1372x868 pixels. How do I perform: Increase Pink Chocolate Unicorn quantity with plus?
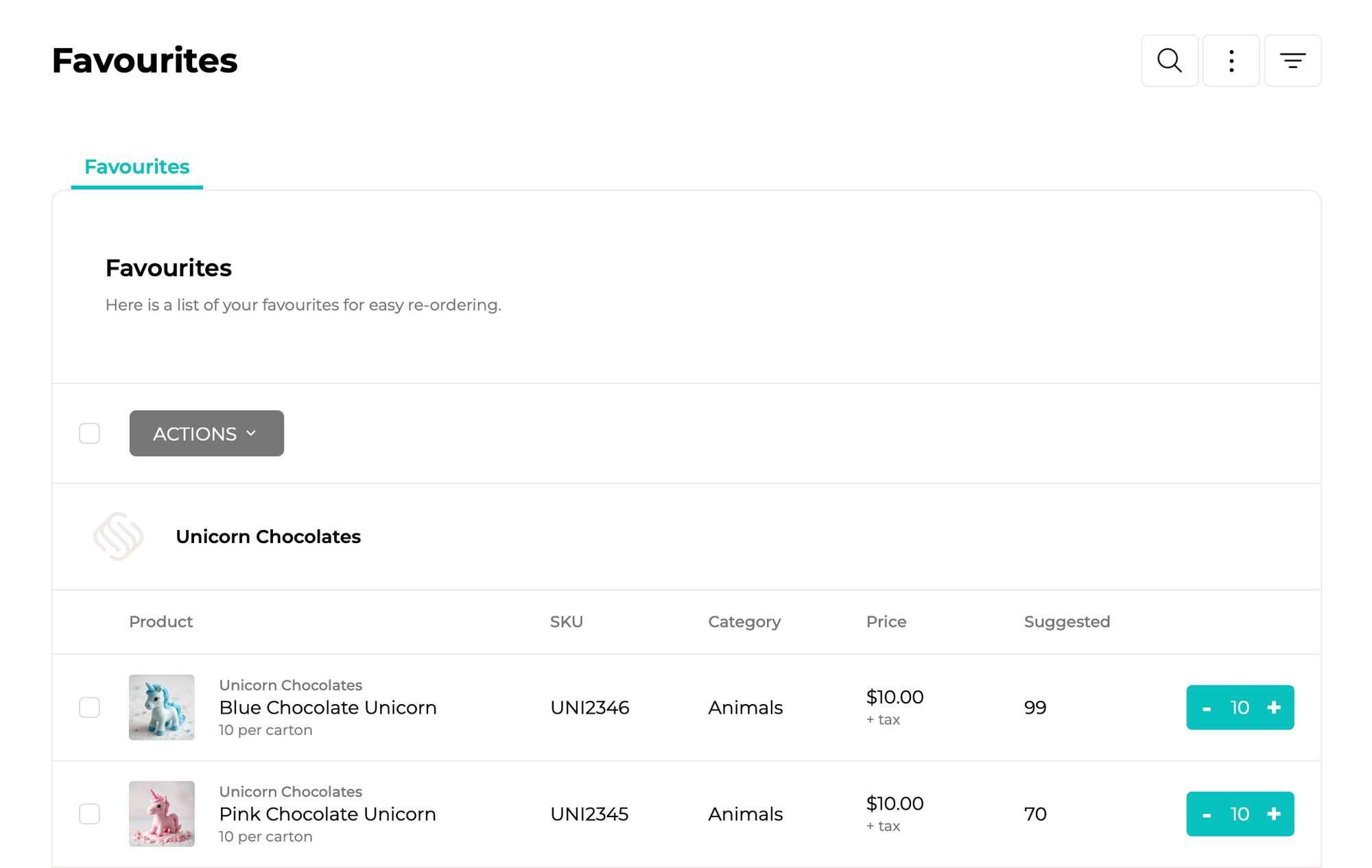pos(1274,814)
